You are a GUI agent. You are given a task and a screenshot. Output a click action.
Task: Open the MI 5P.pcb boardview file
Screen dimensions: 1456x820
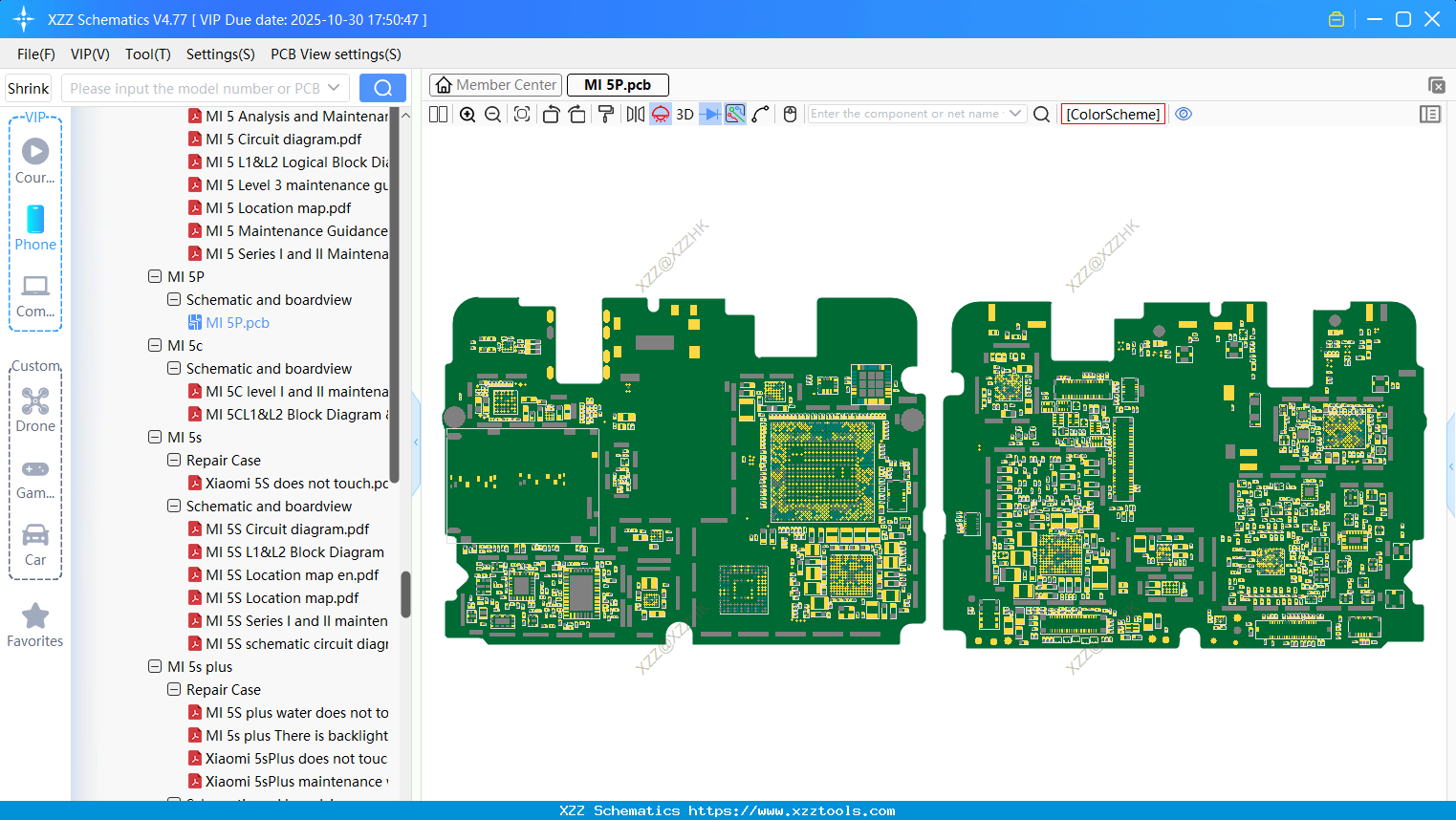point(237,323)
